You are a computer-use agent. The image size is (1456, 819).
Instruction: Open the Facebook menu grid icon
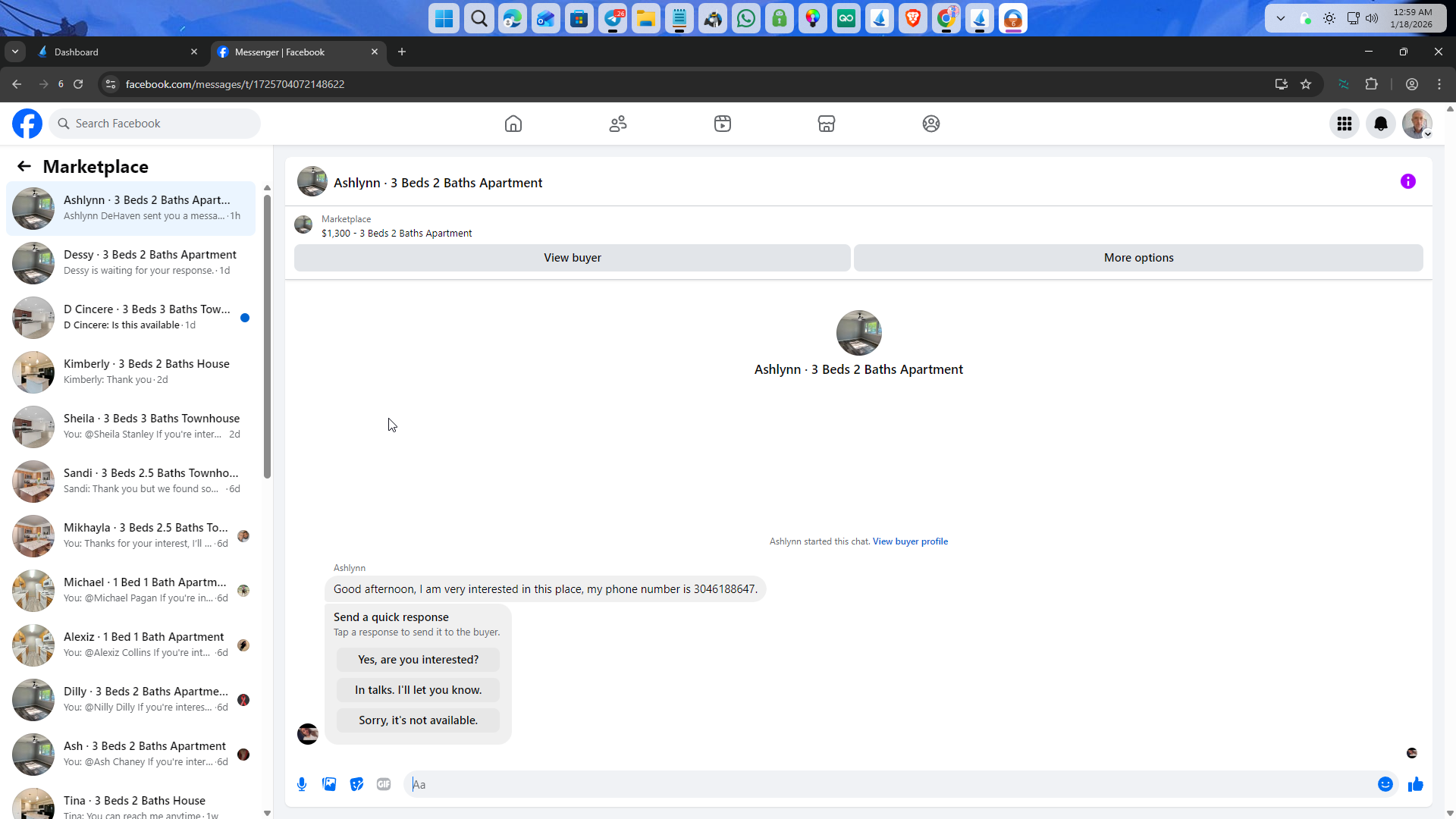[x=1344, y=124]
